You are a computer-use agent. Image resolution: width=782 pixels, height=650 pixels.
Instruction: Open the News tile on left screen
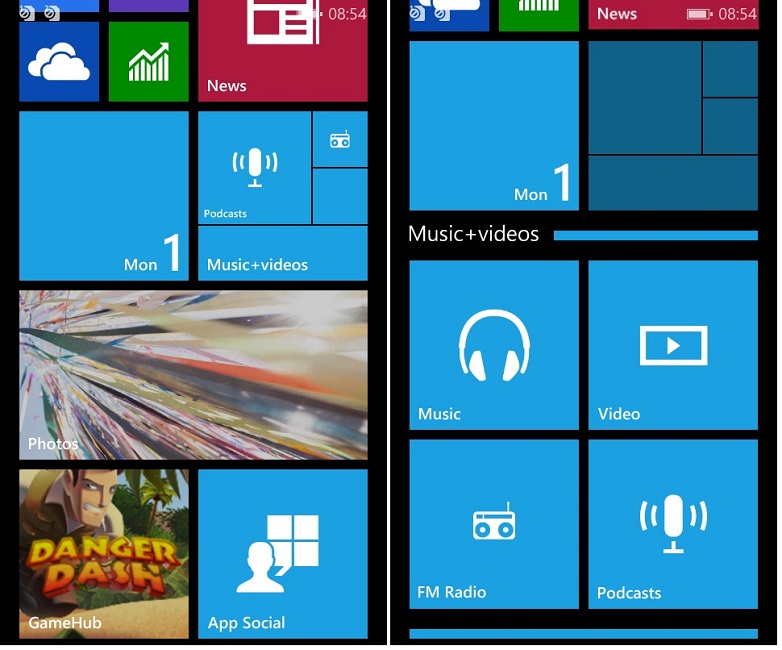[x=283, y=51]
